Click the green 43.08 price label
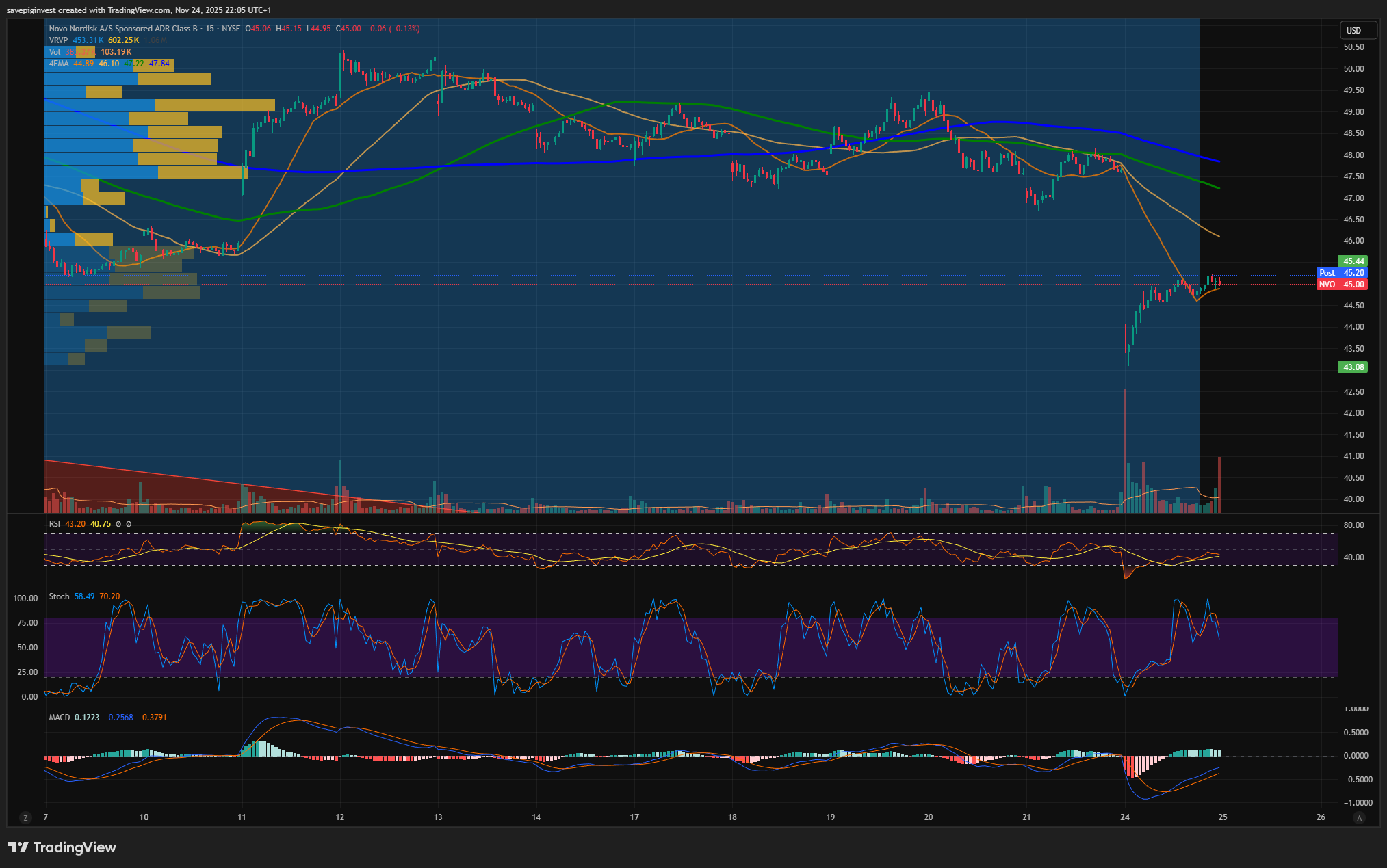Screen dimensions: 1387x868 (x=1353, y=367)
